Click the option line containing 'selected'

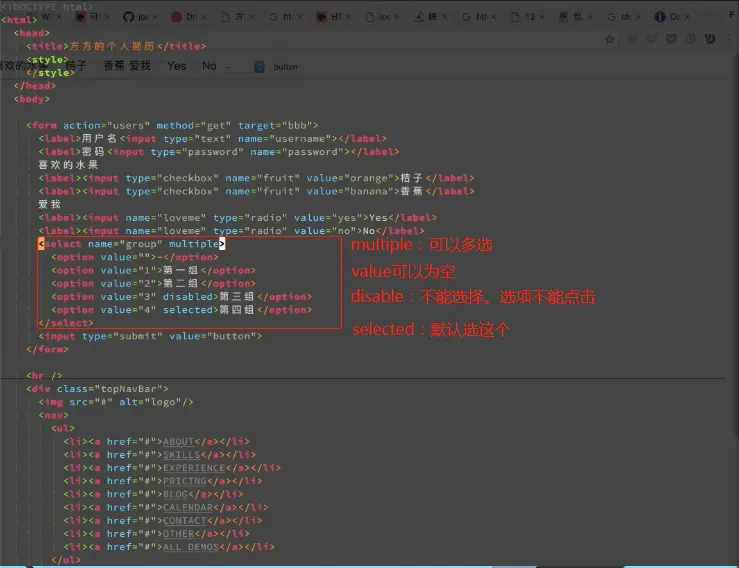pyautogui.click(x=181, y=310)
